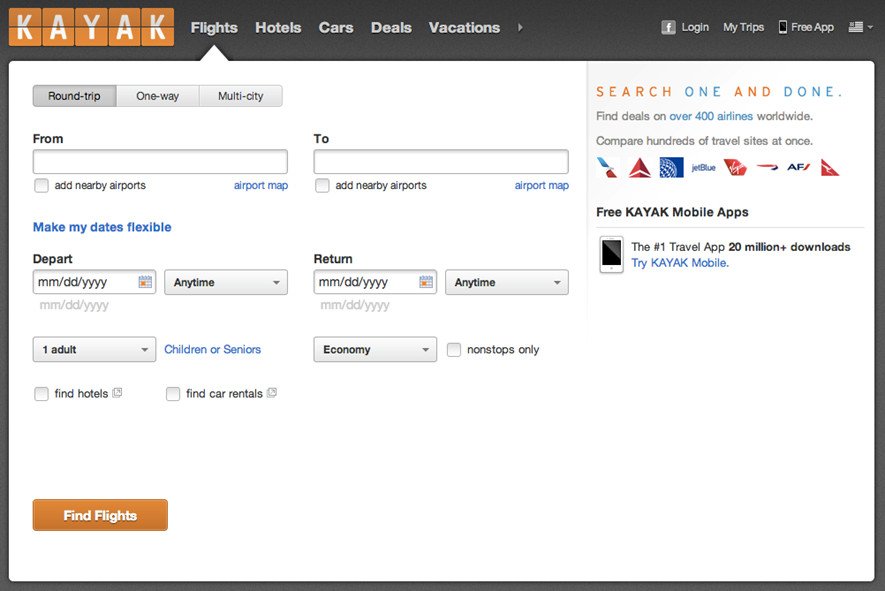Open the Depart date calendar icon
885x591 pixels.
tap(145, 282)
